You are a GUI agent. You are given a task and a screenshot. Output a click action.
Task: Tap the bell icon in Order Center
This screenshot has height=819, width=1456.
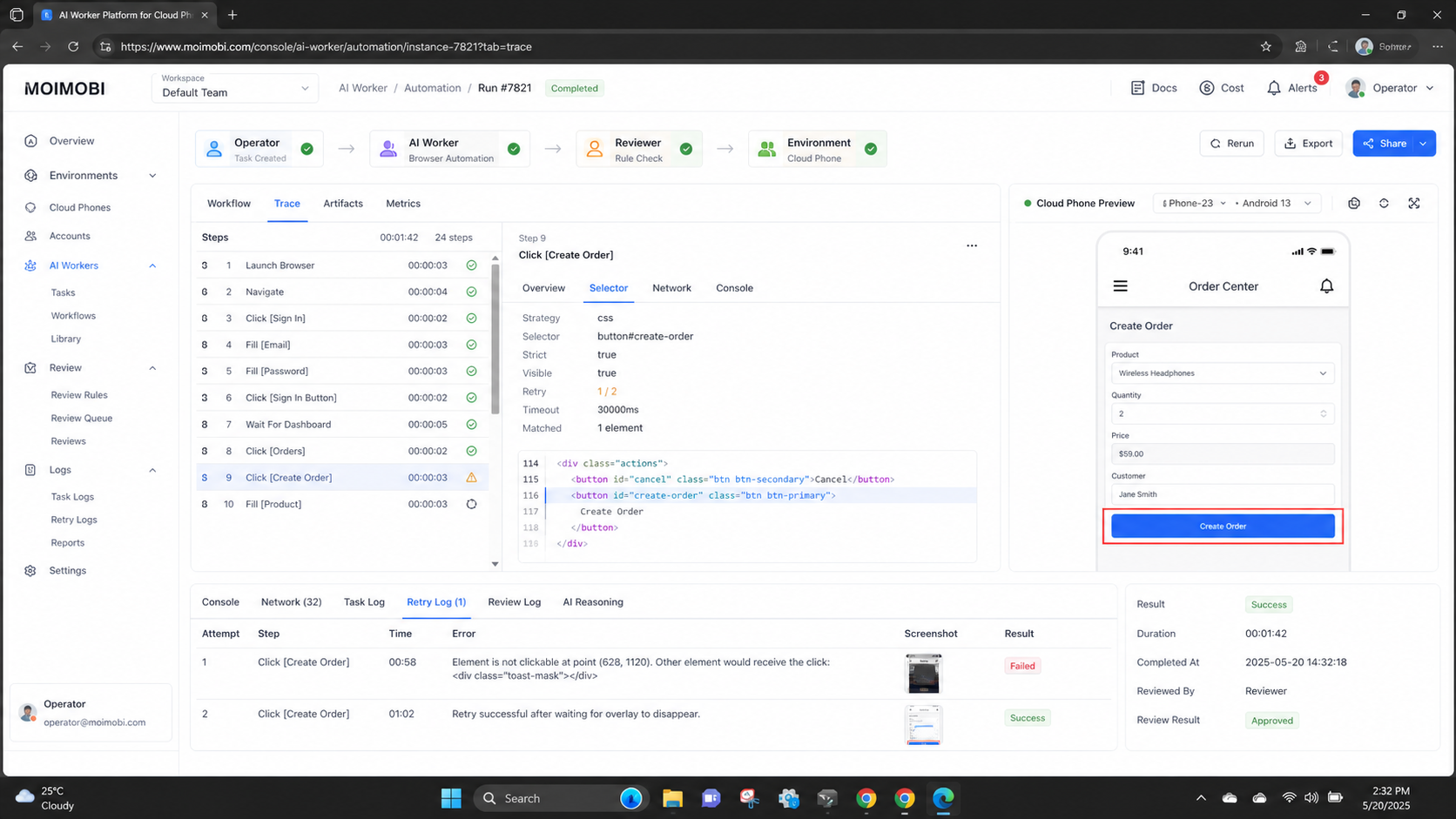(x=1326, y=286)
